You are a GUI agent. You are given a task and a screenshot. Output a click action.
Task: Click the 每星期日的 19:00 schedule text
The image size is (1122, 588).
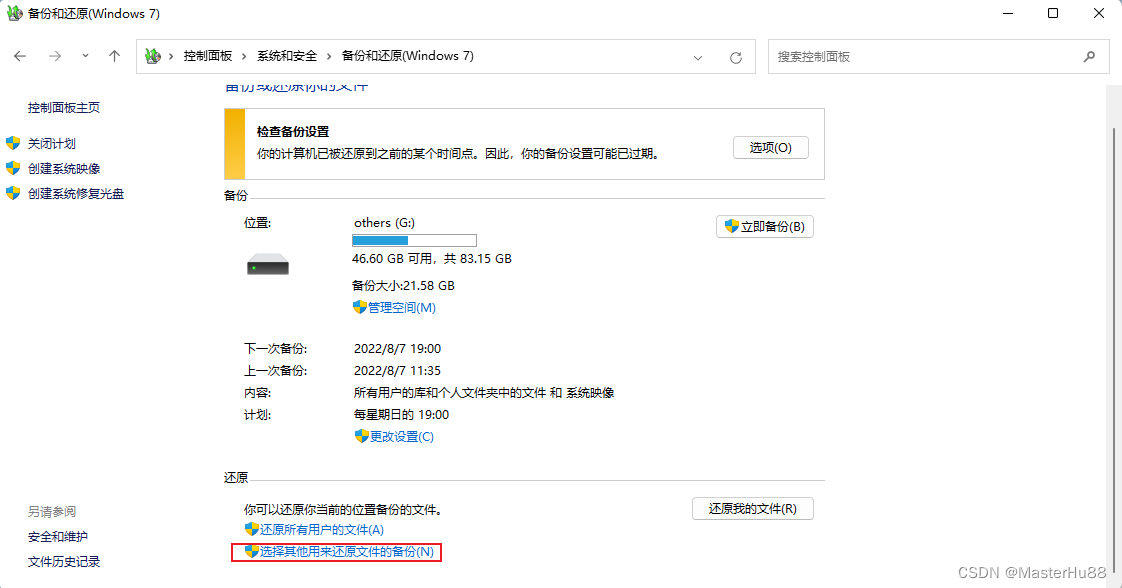pyautogui.click(x=401, y=415)
